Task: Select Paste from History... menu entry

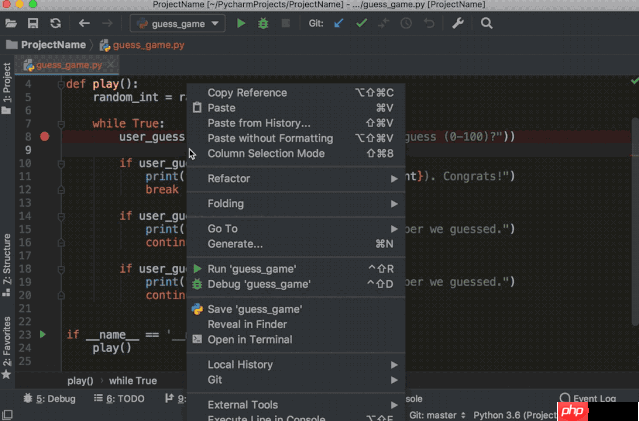Action: point(296,123)
